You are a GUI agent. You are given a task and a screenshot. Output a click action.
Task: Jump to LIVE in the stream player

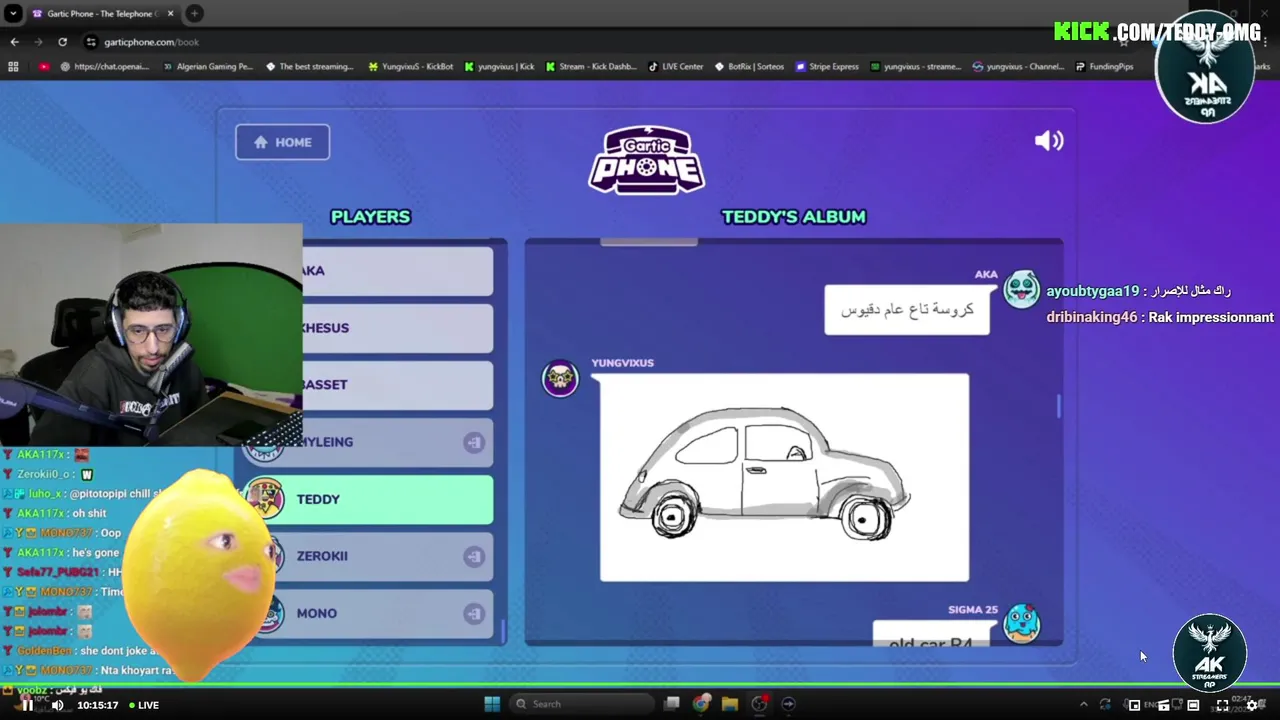pos(143,705)
